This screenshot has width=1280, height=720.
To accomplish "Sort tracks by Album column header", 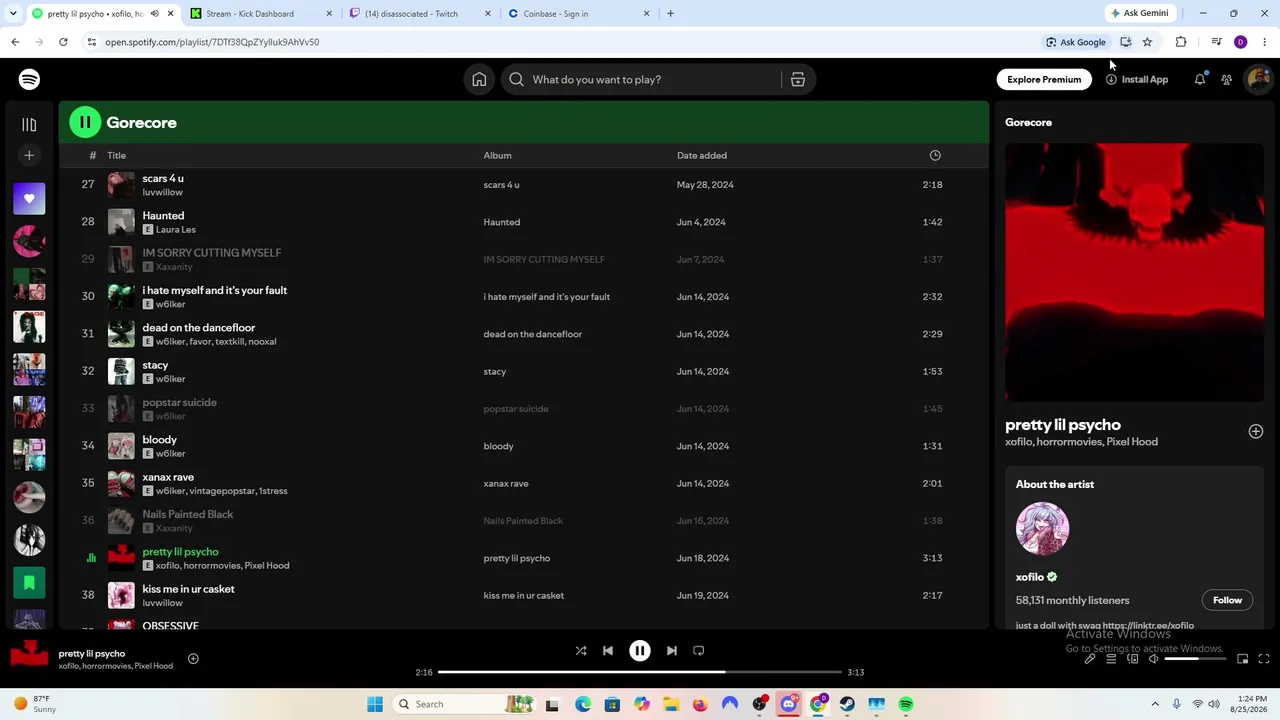I will point(497,156).
